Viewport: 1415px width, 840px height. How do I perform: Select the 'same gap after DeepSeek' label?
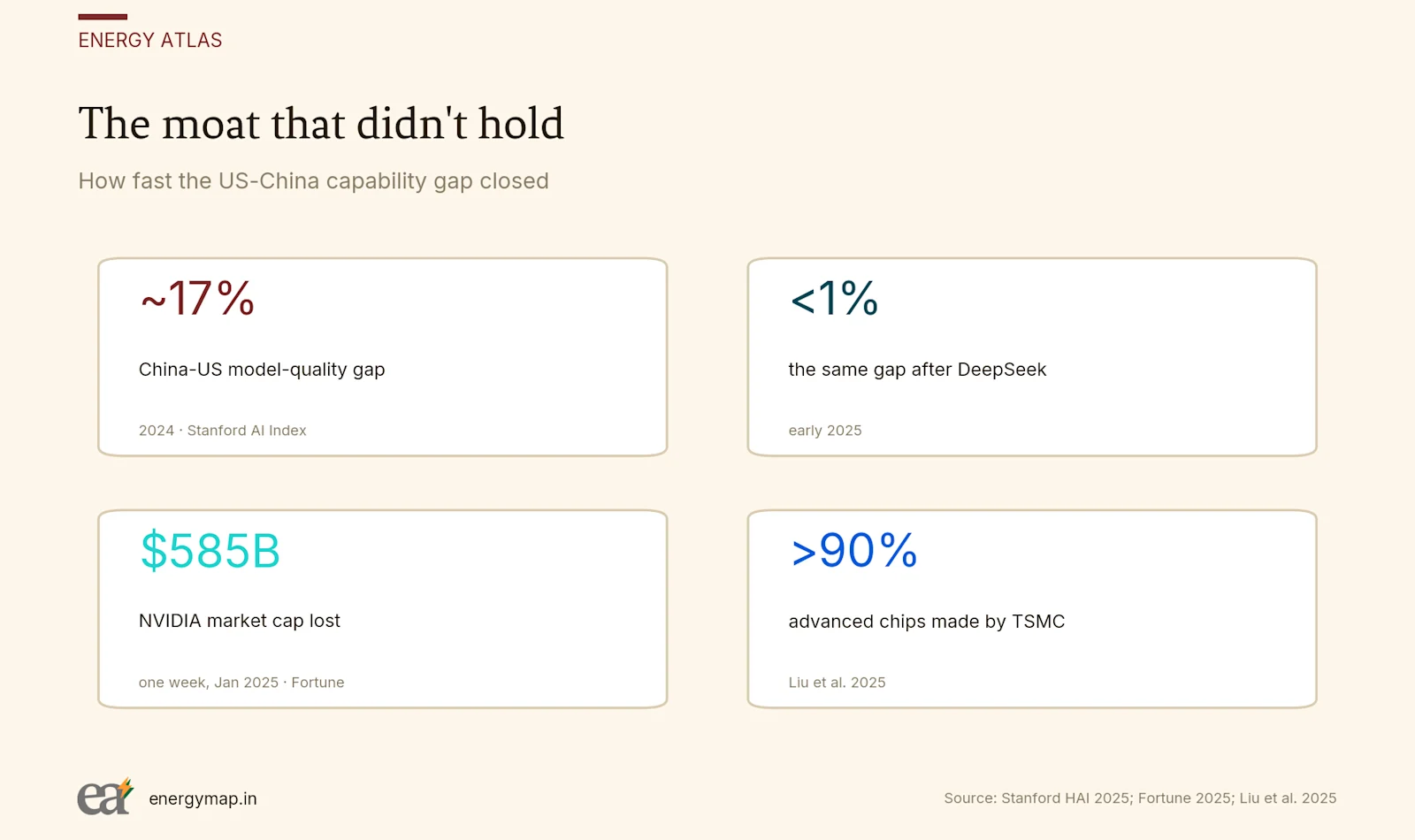[x=917, y=370]
